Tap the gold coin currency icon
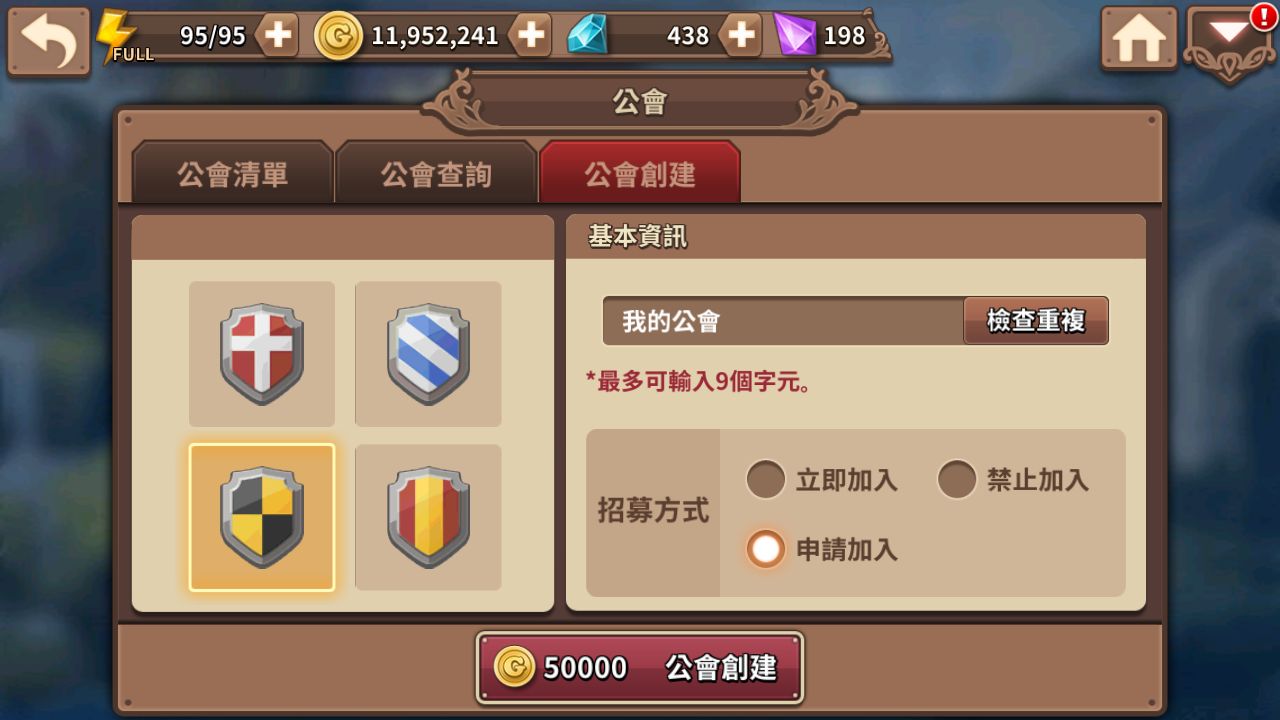The image size is (1280, 720). pyautogui.click(x=338, y=36)
